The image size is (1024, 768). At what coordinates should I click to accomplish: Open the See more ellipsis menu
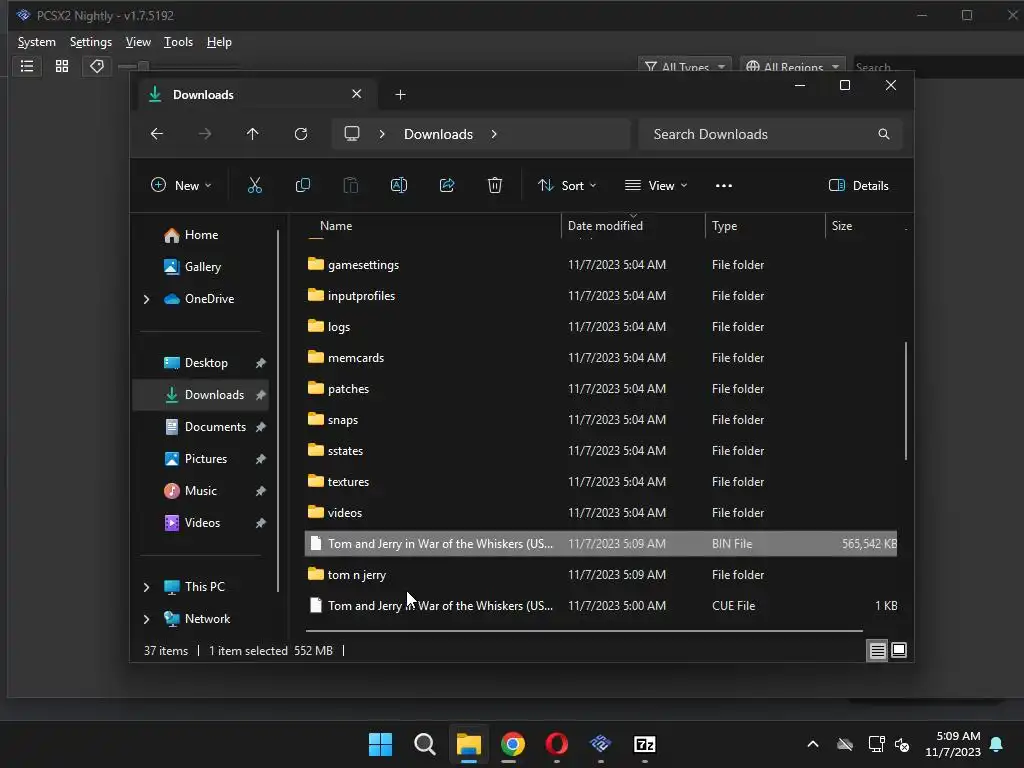coord(724,185)
